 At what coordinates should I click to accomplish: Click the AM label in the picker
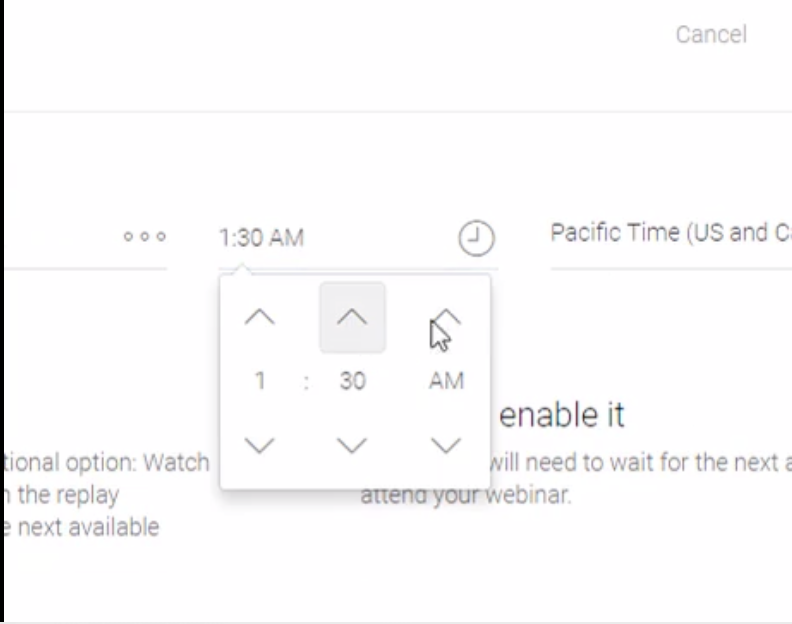tap(446, 381)
